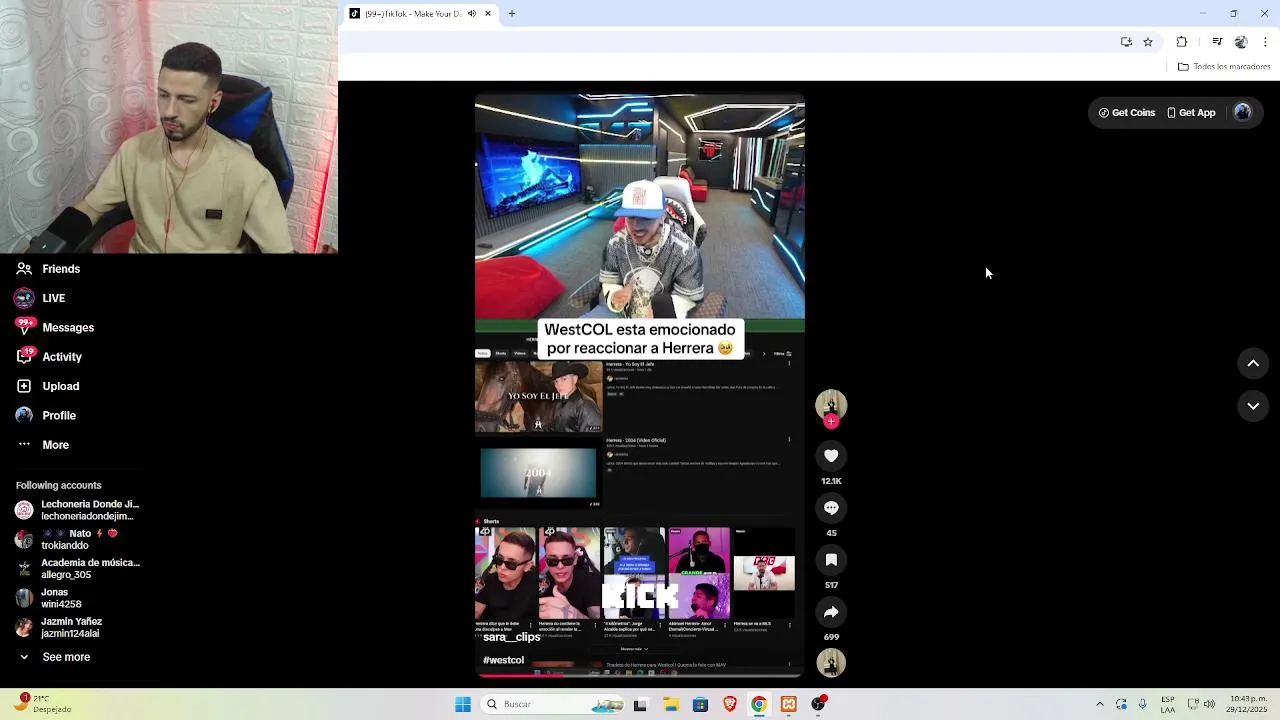1280x720 pixels.
Task: Follow creator via red plus badge
Action: click(x=831, y=422)
